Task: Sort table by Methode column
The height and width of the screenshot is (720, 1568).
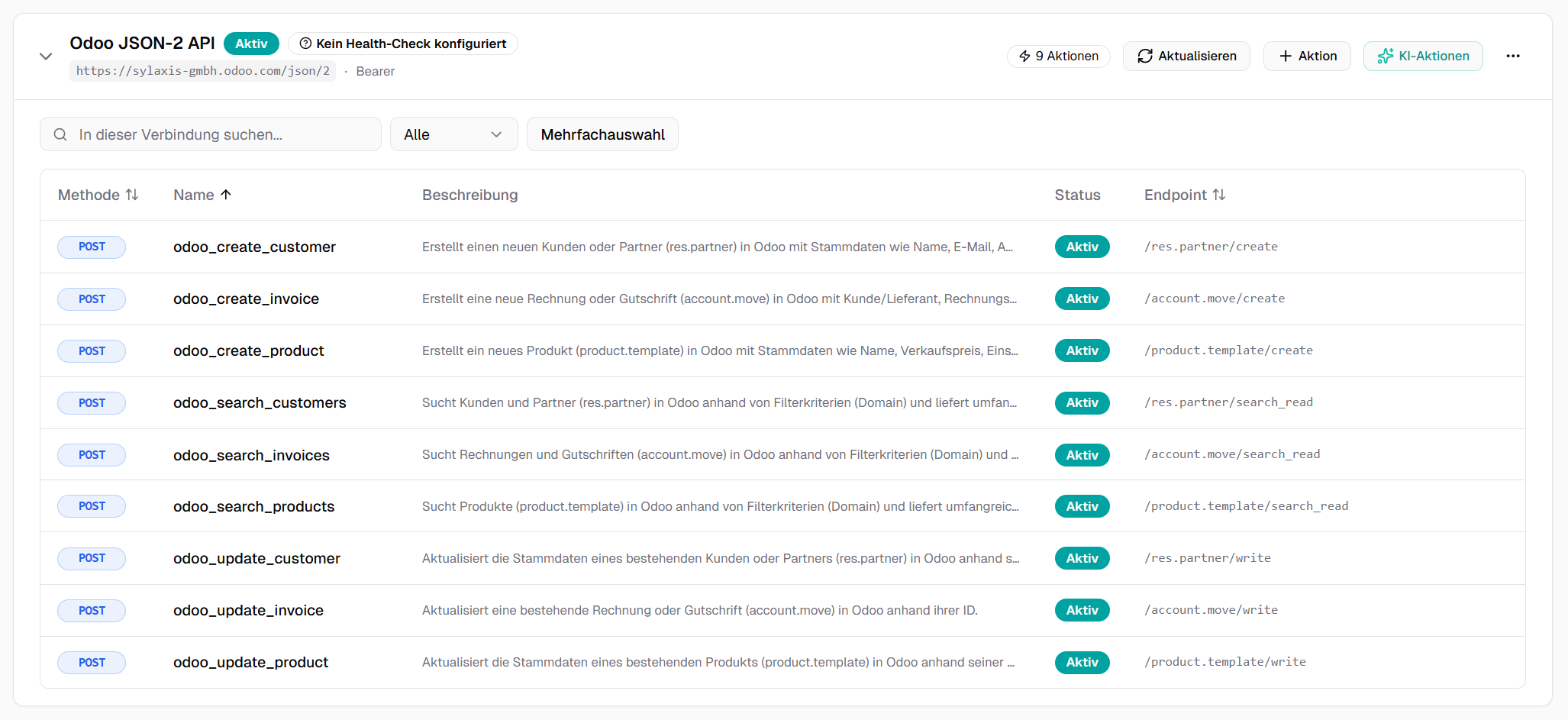Action: pyautogui.click(x=98, y=195)
